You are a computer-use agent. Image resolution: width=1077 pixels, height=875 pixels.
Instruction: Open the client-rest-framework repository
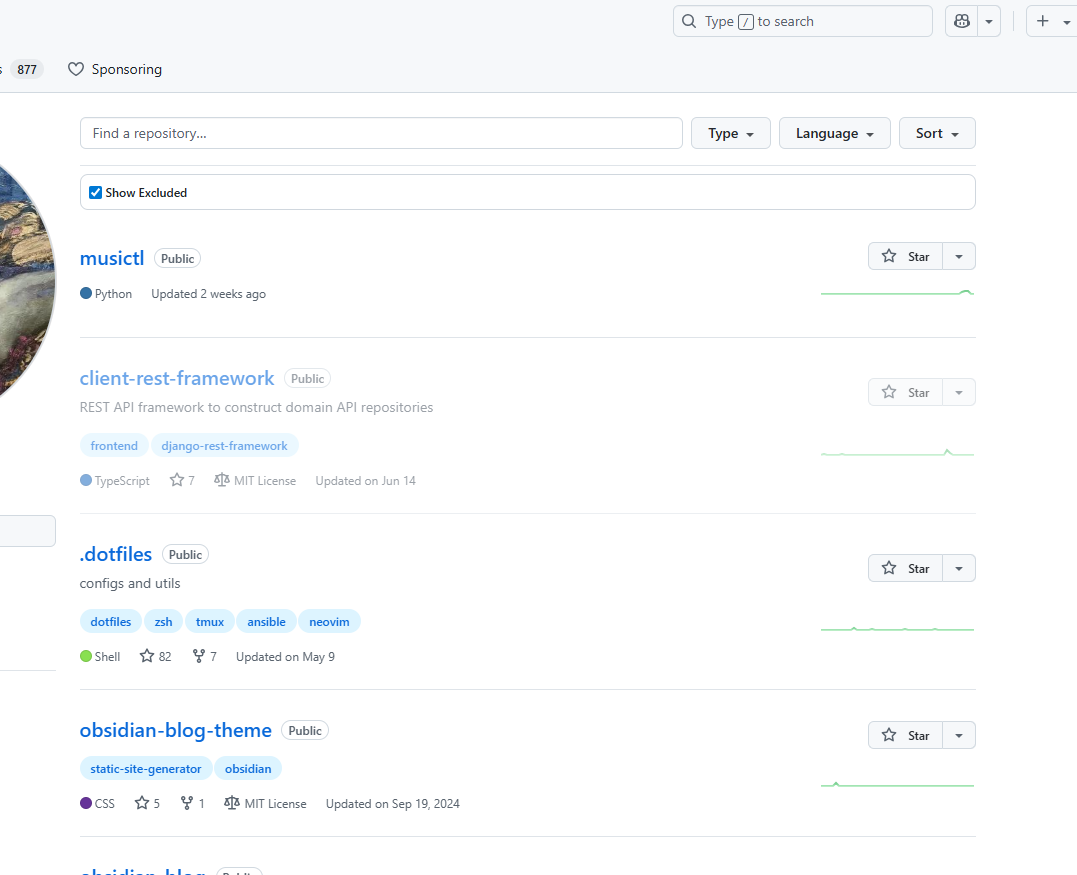(x=177, y=378)
